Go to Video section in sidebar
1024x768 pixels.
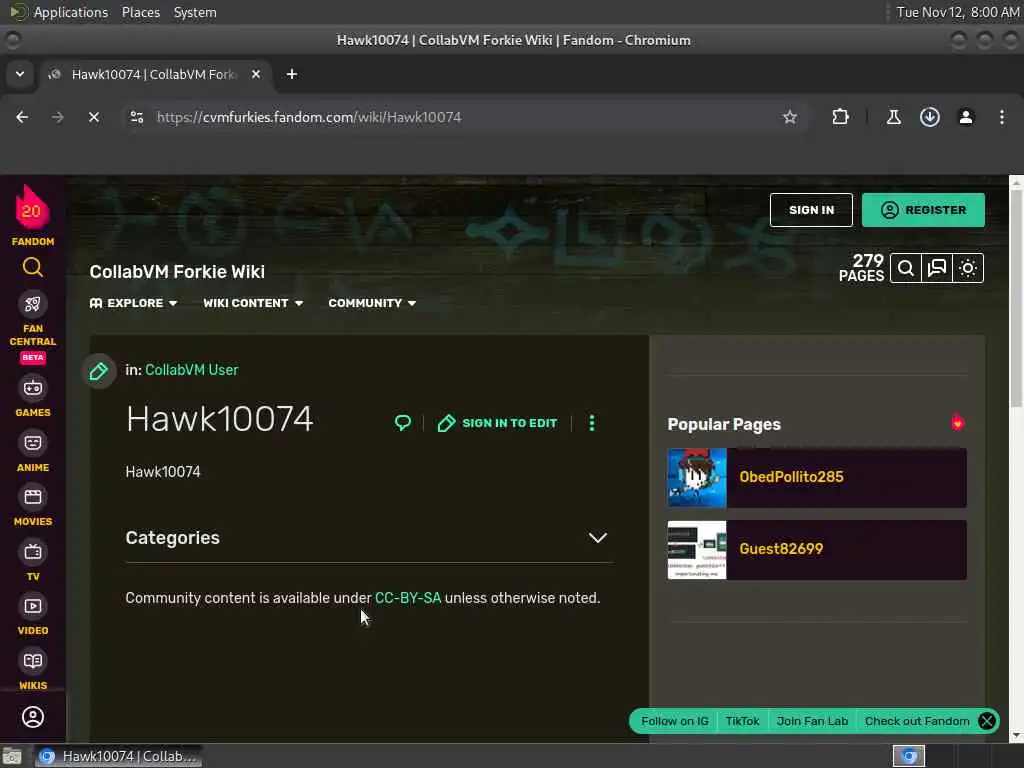click(33, 615)
